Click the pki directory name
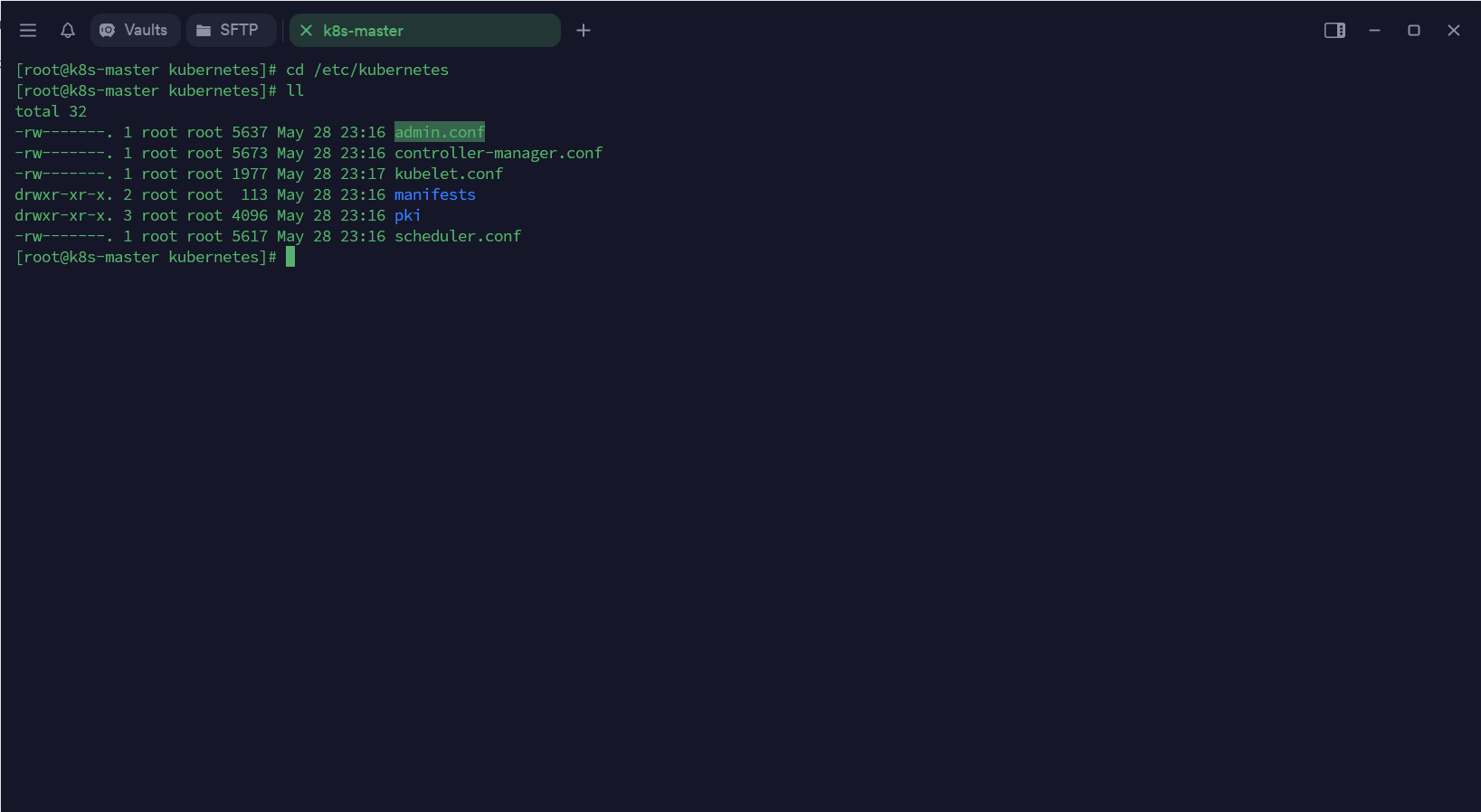This screenshot has width=1481, height=812. point(408,215)
